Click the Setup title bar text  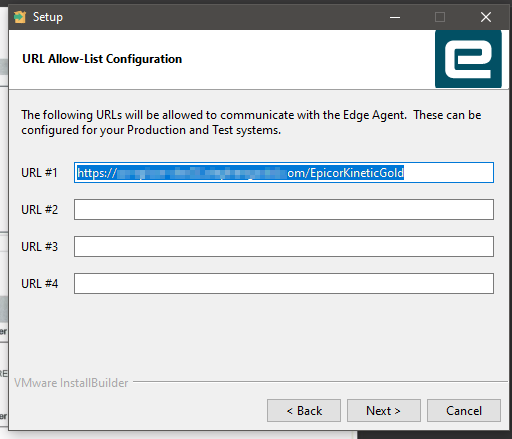48,17
